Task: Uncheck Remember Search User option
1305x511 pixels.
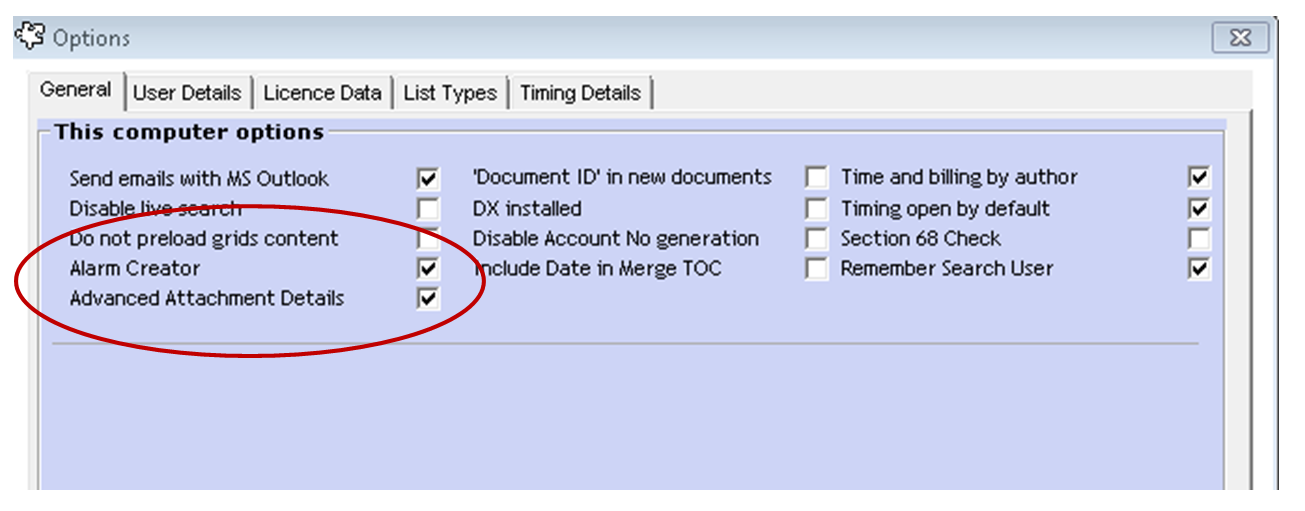Action: tap(1200, 269)
